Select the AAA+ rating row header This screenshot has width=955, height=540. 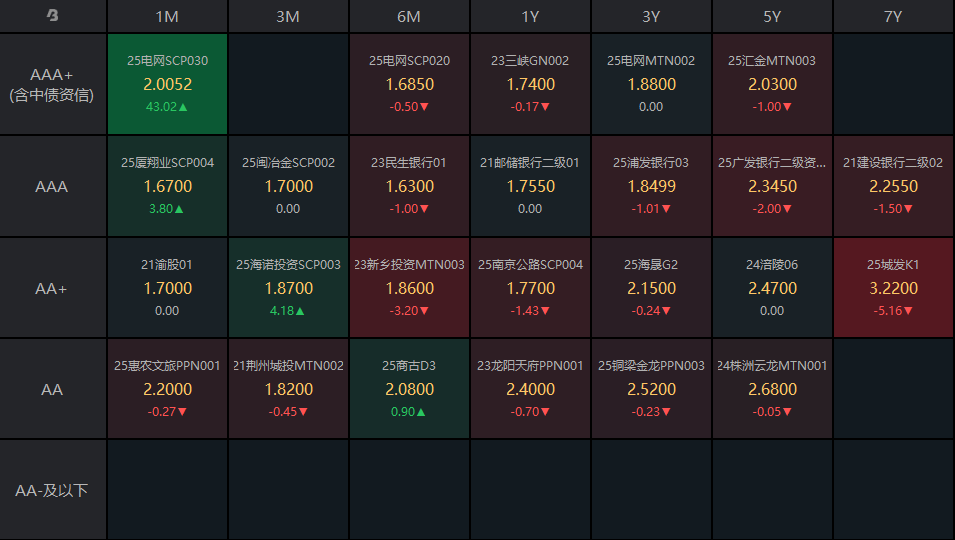[x=52, y=85]
